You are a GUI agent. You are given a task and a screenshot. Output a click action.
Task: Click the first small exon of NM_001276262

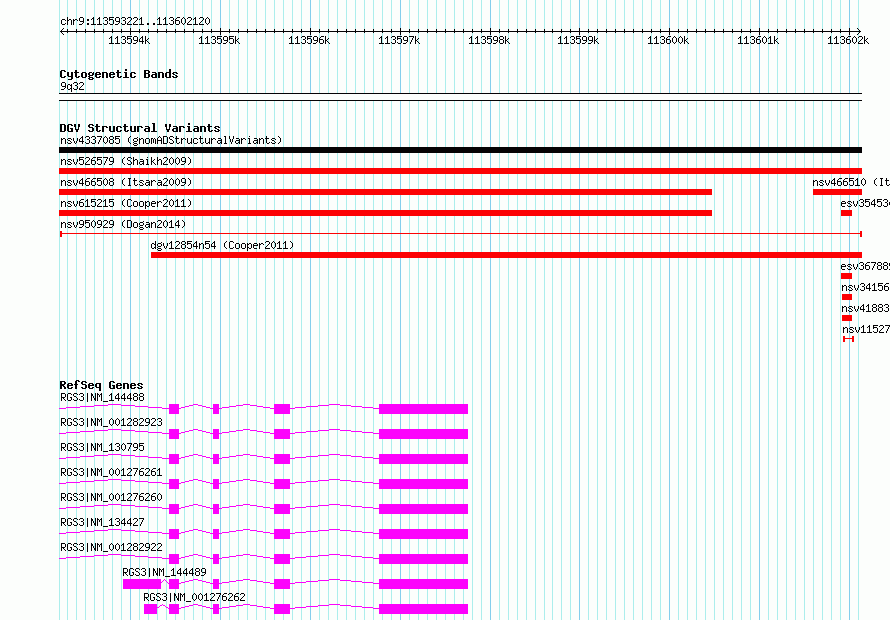pos(150,609)
